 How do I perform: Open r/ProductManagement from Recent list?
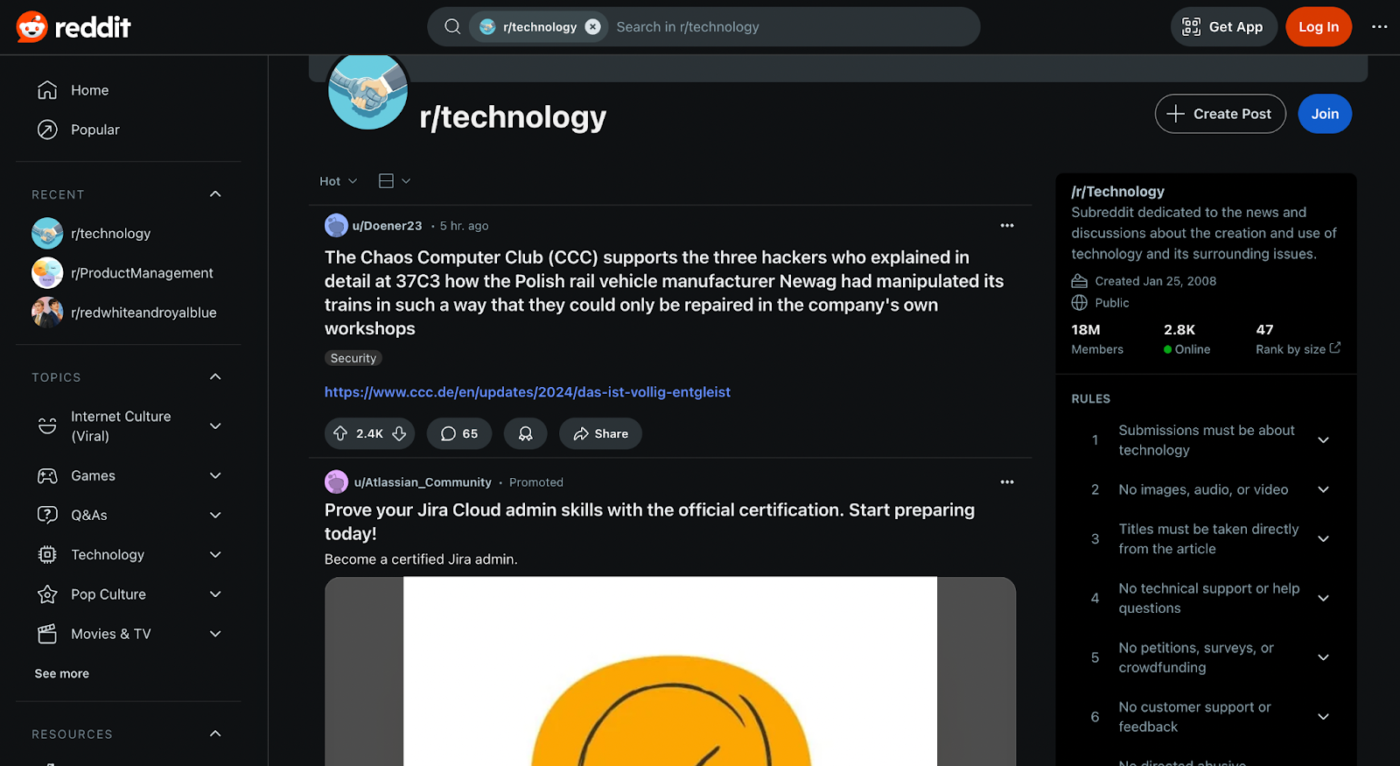pos(141,273)
